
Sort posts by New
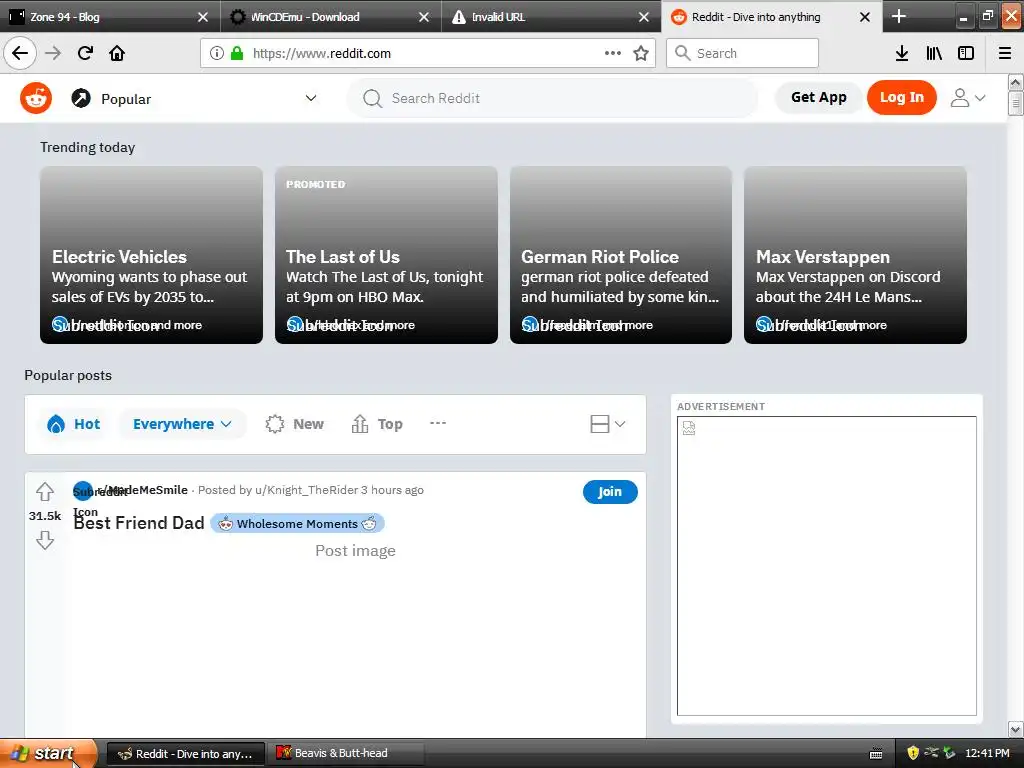pyautogui.click(x=295, y=424)
